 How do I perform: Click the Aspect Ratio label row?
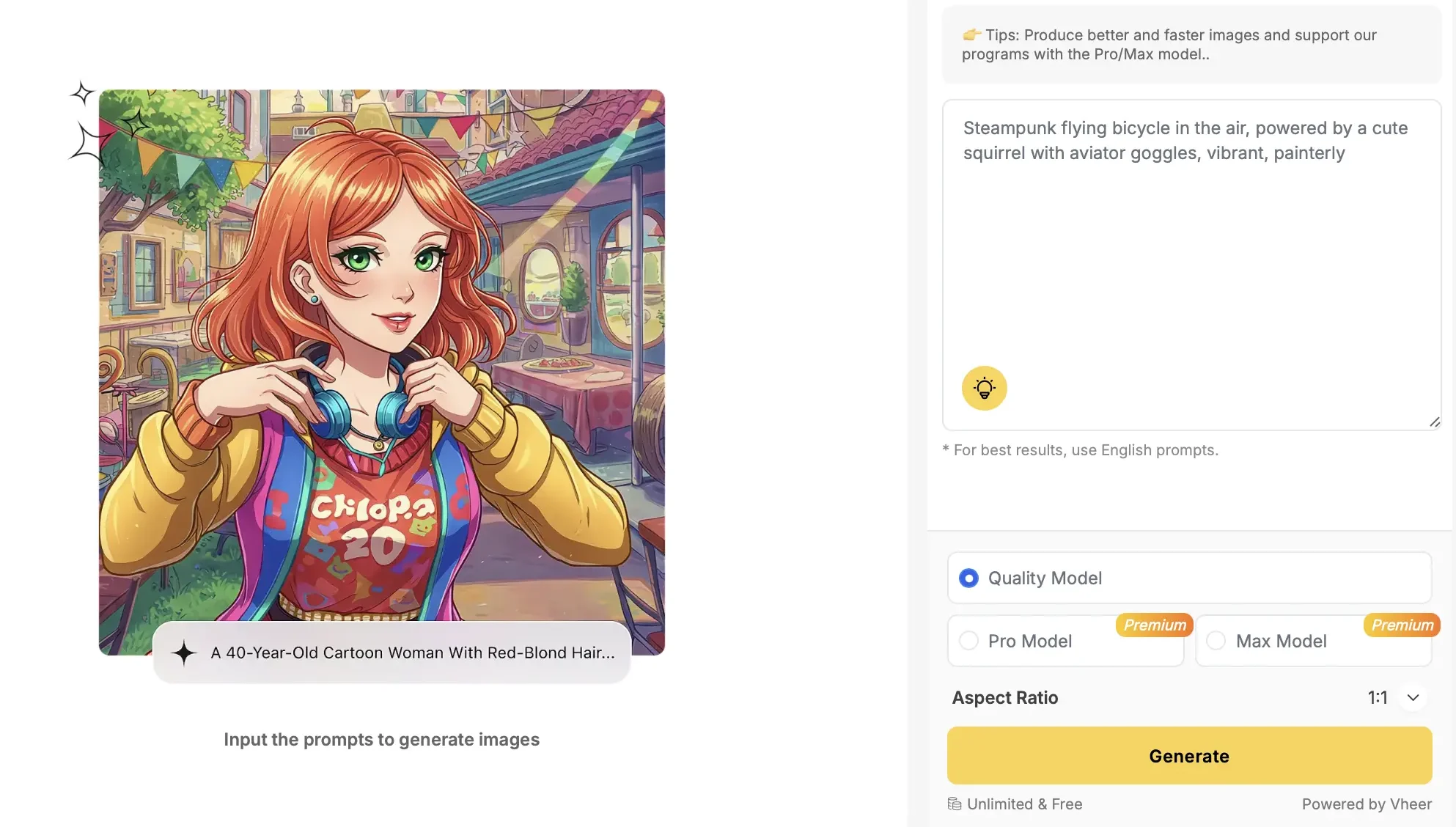[1189, 697]
